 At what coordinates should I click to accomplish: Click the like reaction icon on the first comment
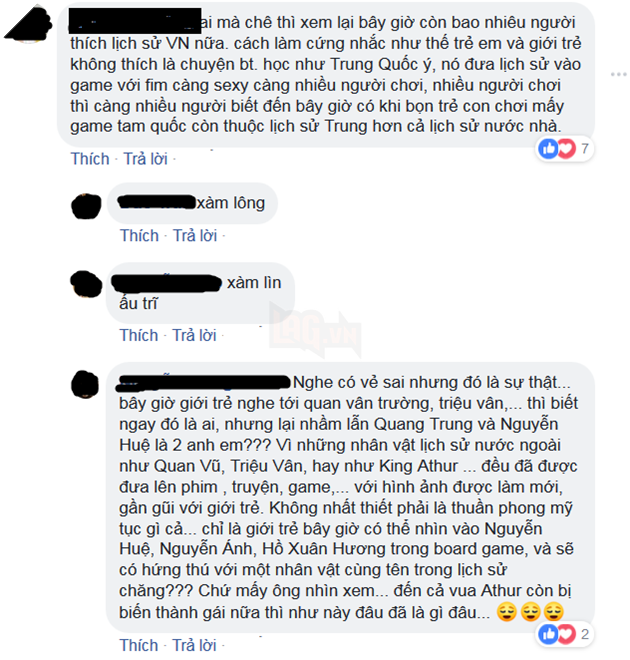(548, 149)
